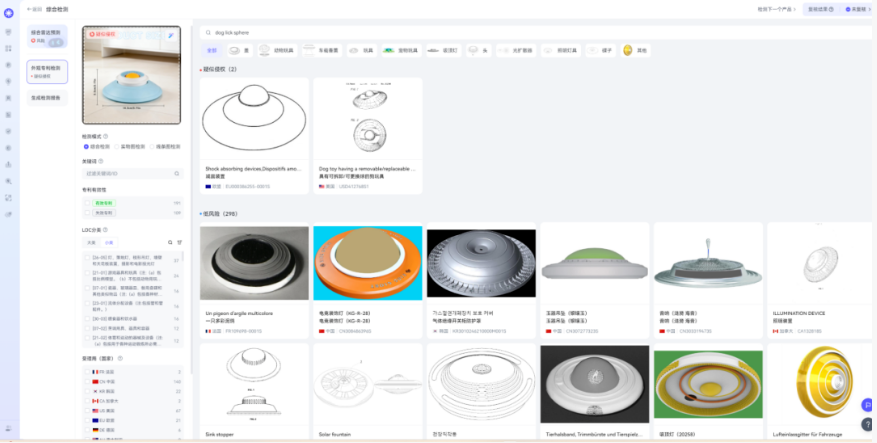Check the 失效专利 validity checkbox

click(87, 213)
